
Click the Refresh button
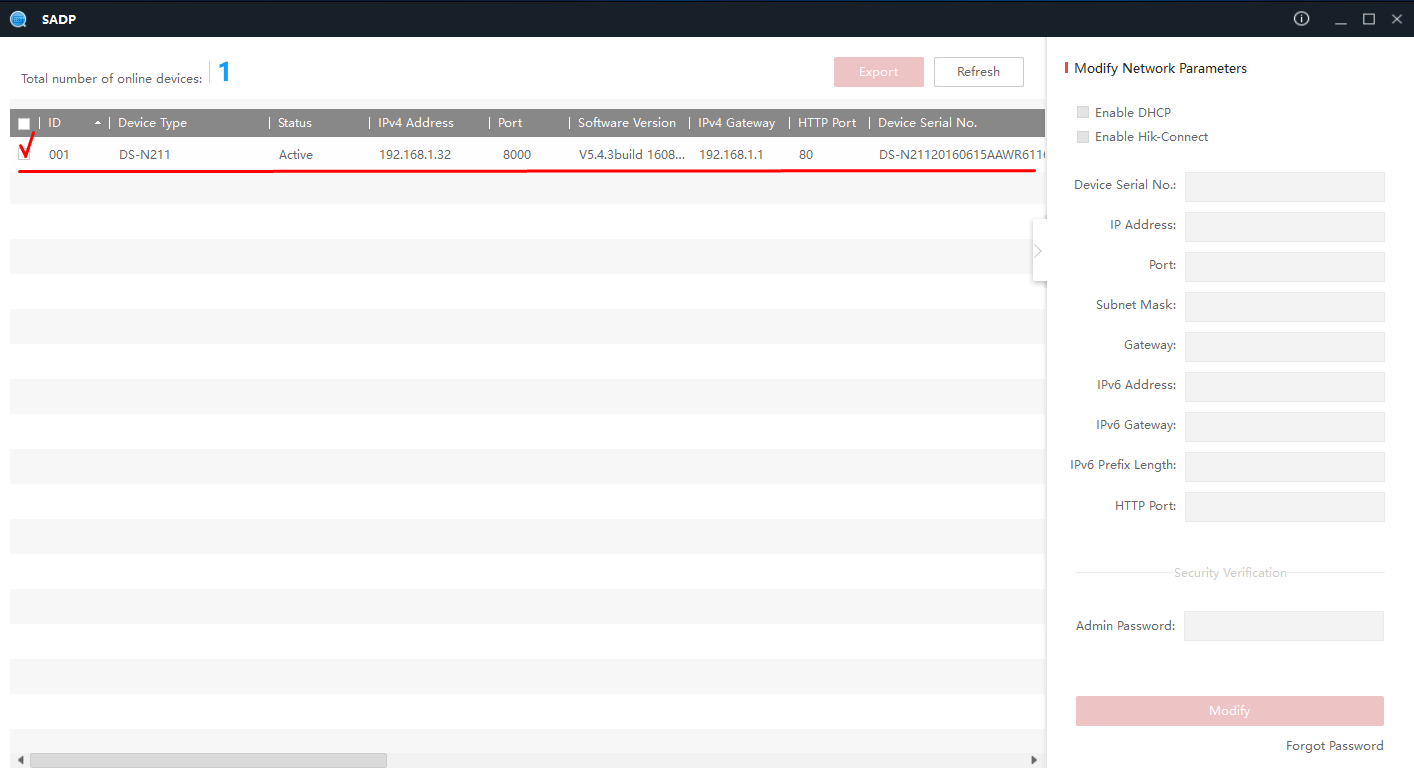click(978, 72)
